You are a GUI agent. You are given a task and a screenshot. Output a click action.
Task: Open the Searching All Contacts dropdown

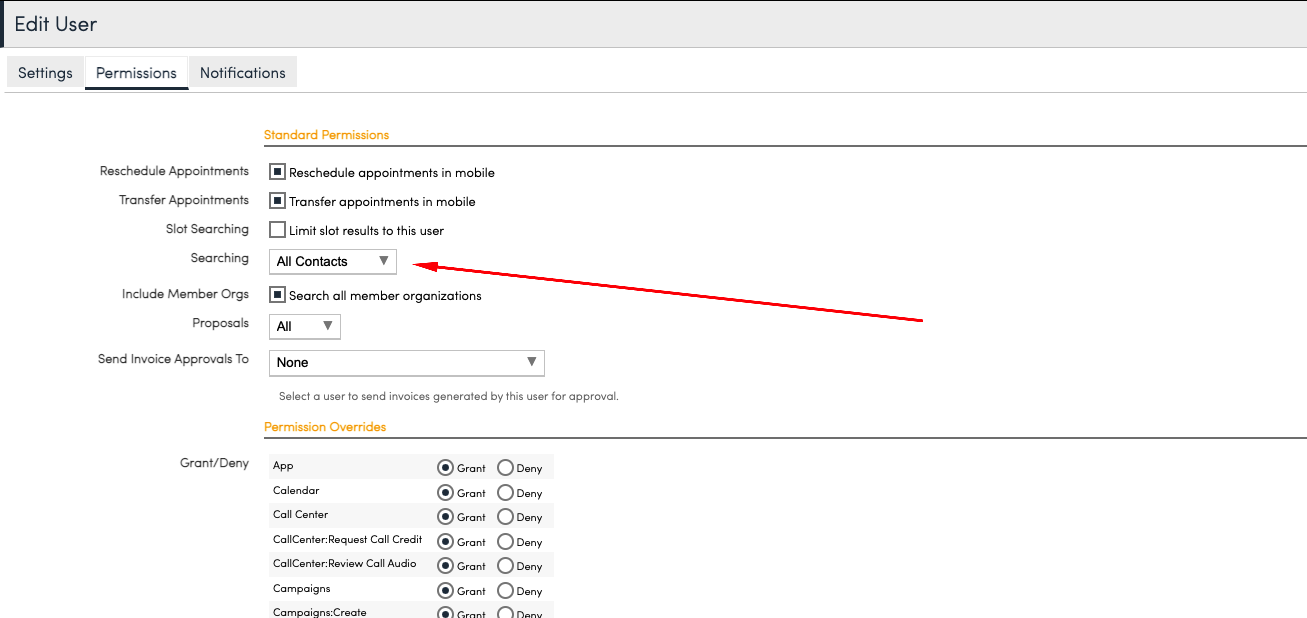click(x=333, y=261)
